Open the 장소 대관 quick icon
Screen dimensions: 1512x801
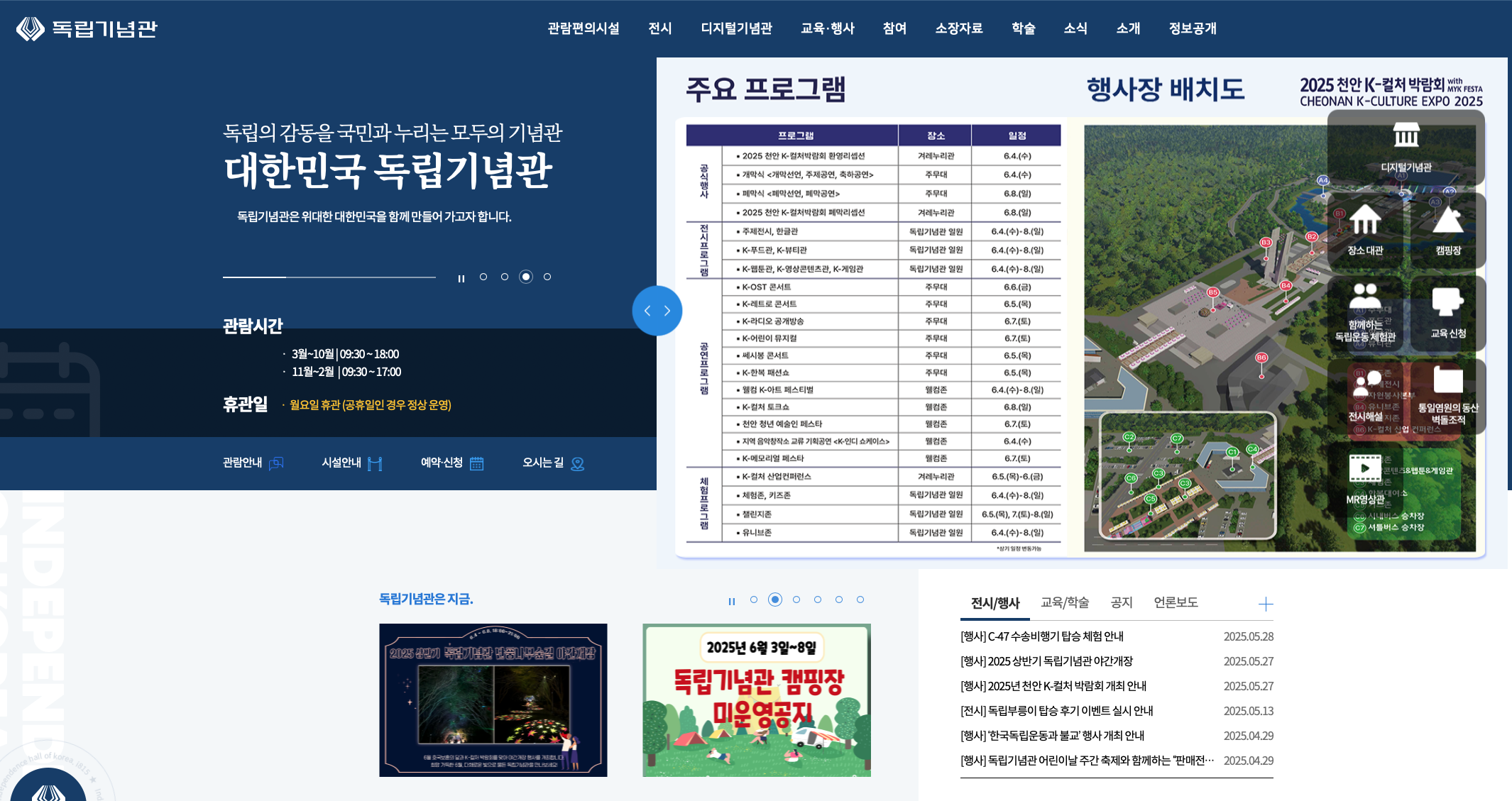(1365, 231)
